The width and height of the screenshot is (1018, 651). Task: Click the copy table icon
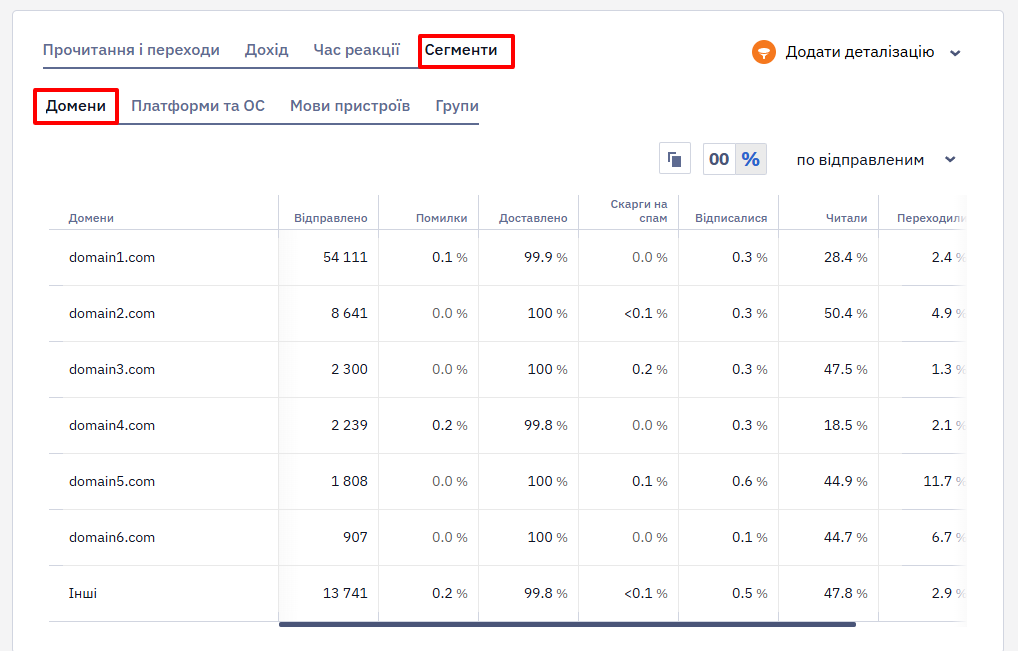click(675, 159)
